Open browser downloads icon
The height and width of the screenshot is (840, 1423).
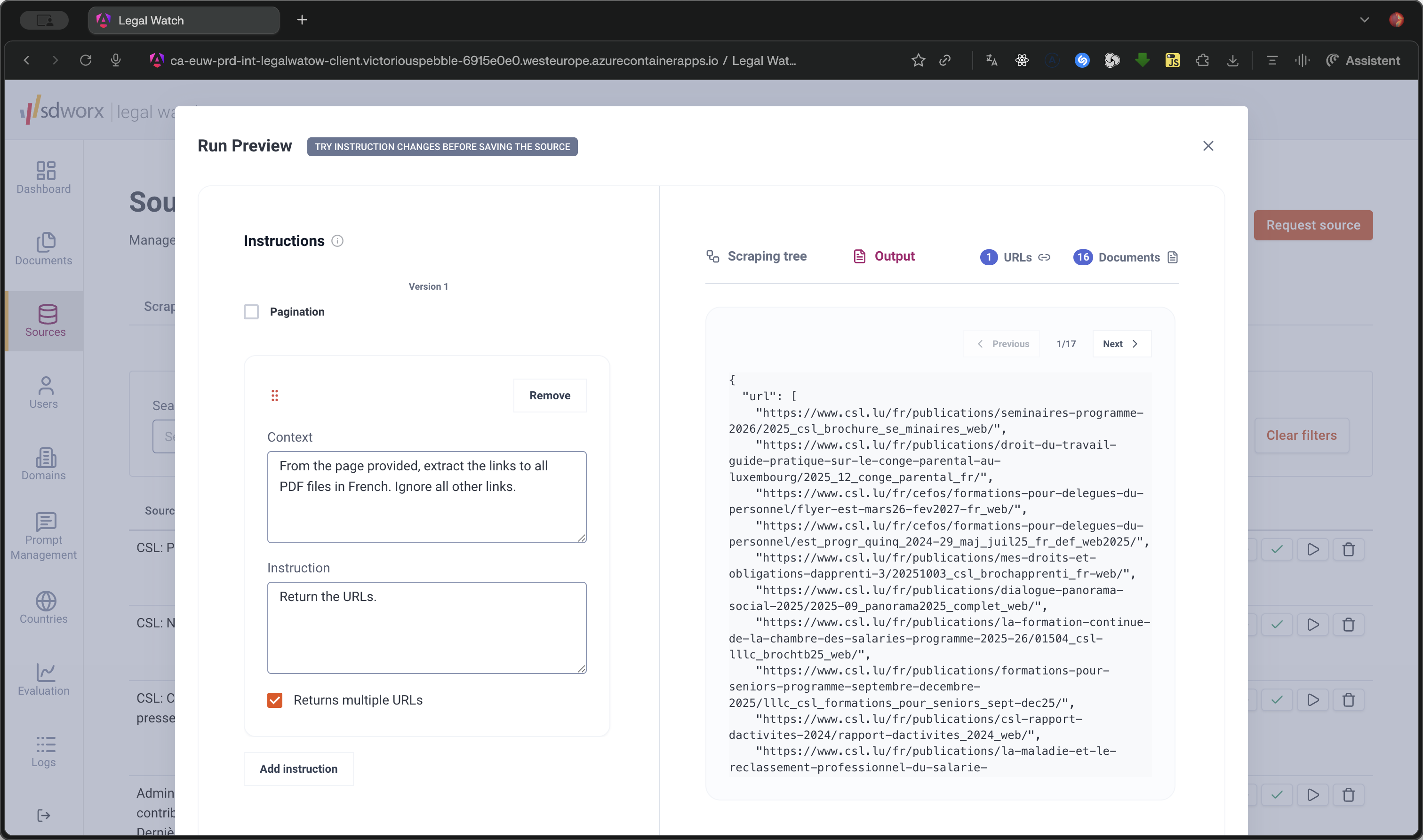point(1233,60)
